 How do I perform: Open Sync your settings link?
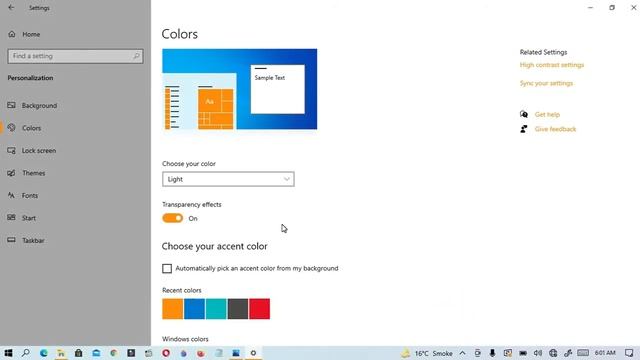tap(546, 83)
